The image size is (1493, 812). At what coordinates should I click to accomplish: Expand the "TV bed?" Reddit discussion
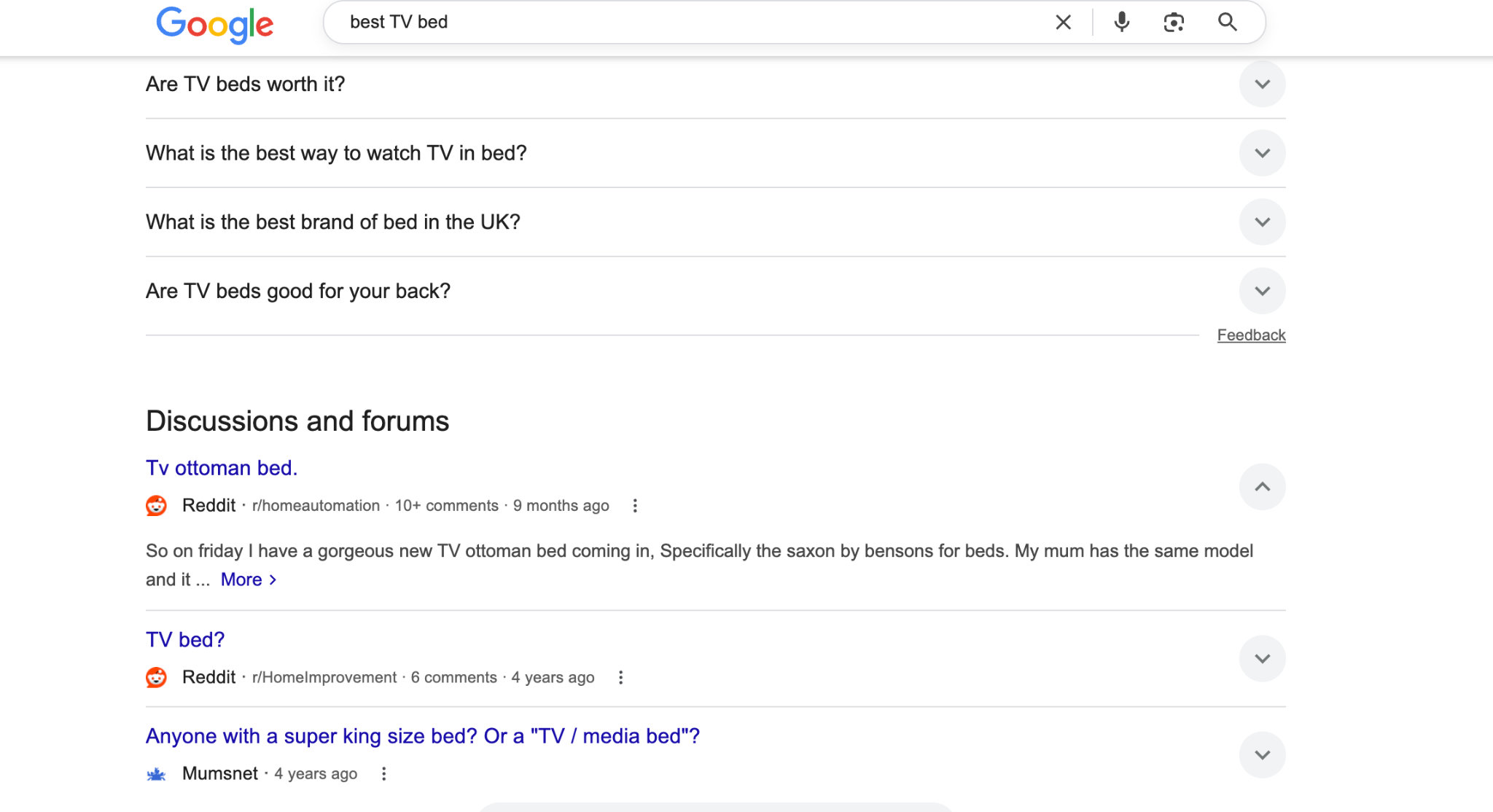(1262, 659)
